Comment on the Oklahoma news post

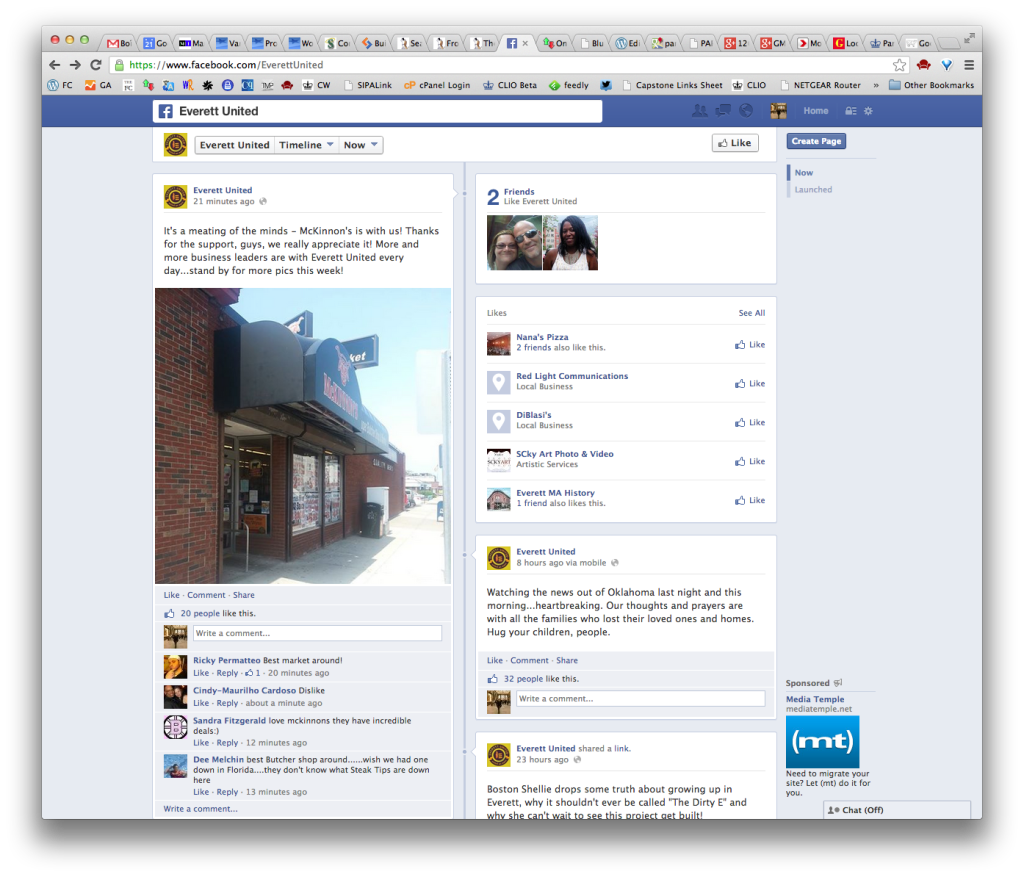529,660
